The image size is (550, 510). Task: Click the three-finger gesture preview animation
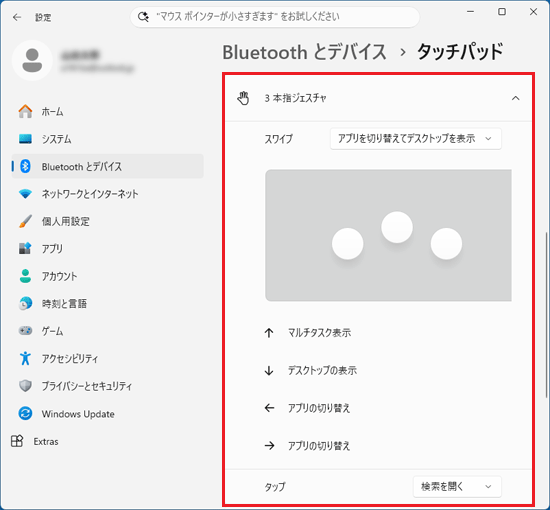388,235
